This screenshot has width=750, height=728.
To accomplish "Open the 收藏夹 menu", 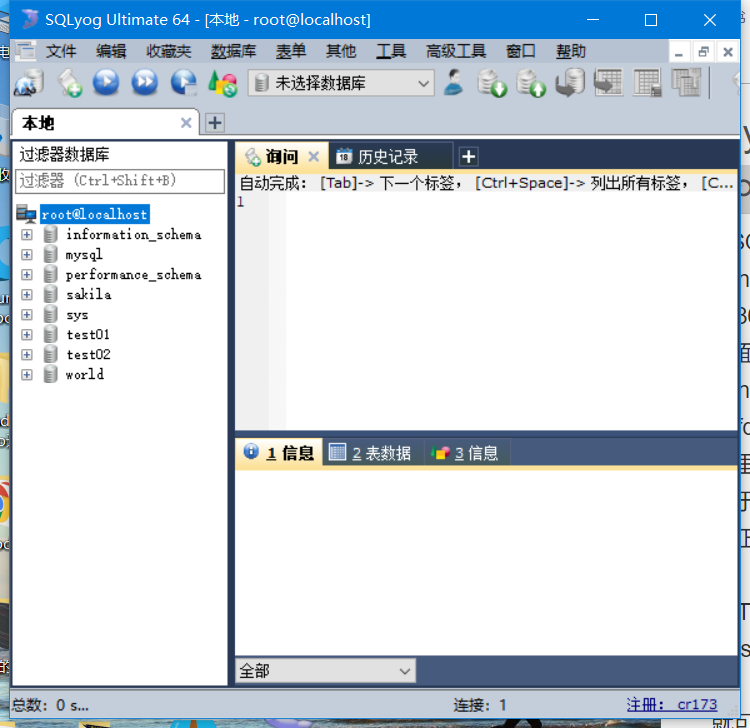I will pos(168,51).
